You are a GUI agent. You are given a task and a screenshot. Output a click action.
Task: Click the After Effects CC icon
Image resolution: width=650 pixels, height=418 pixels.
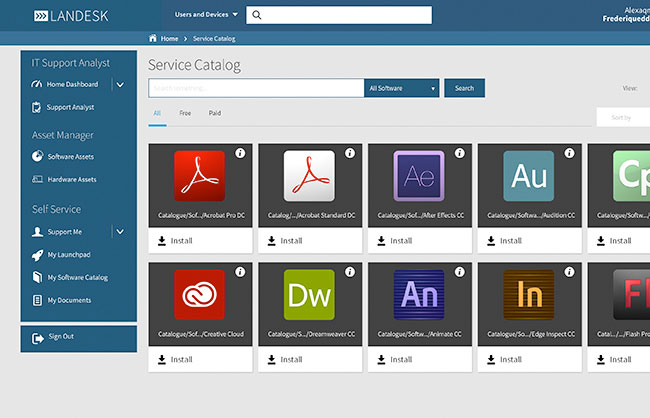coord(418,175)
